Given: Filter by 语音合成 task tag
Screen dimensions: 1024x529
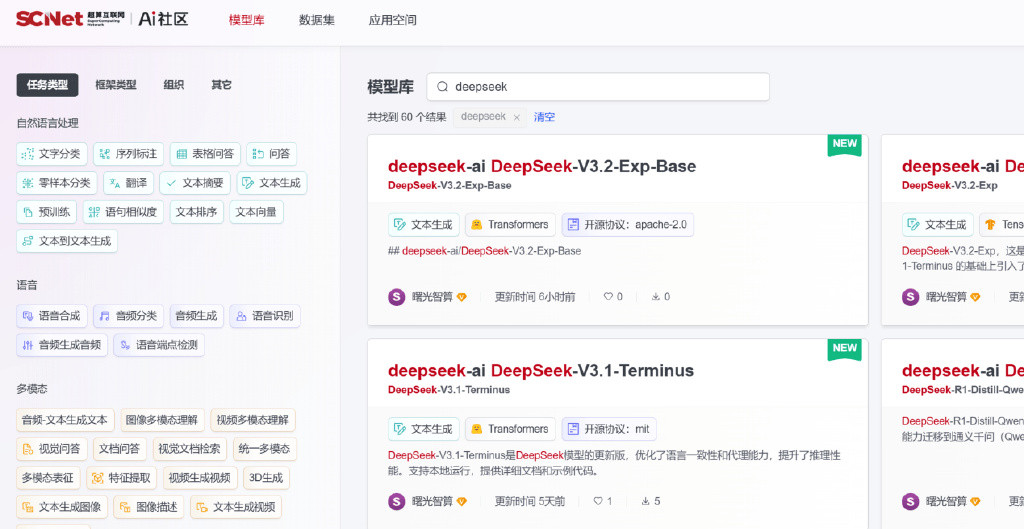Looking at the screenshot, I should (52, 316).
